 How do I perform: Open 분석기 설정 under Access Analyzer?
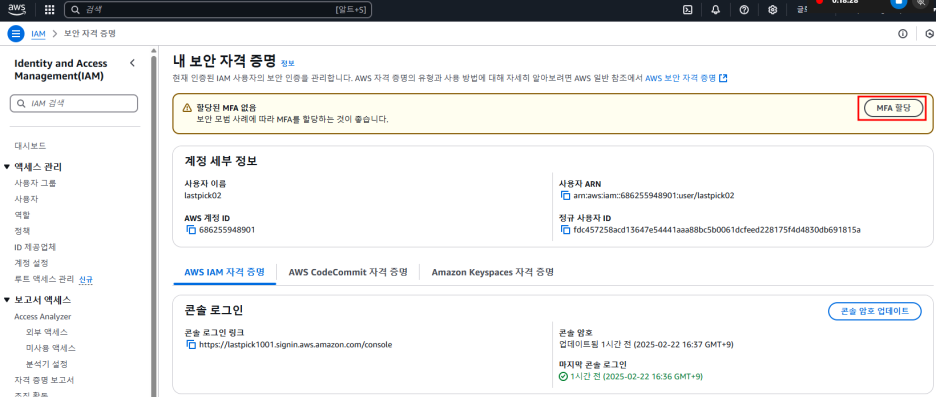pyautogui.click(x=47, y=364)
